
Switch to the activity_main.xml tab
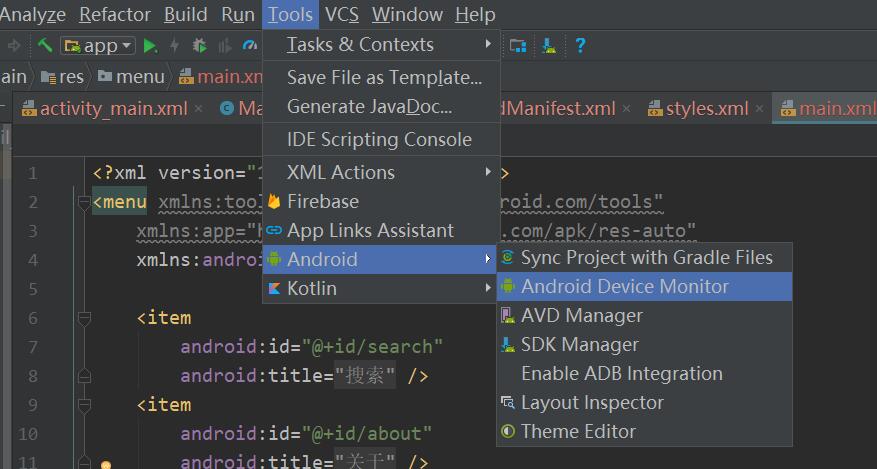pos(105,108)
